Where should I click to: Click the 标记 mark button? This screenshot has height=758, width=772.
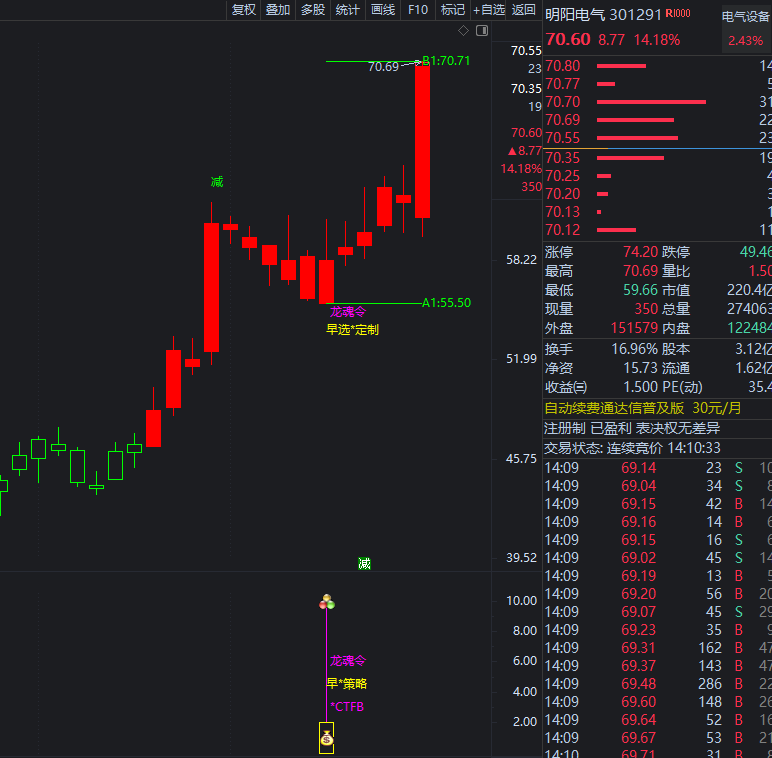453,10
